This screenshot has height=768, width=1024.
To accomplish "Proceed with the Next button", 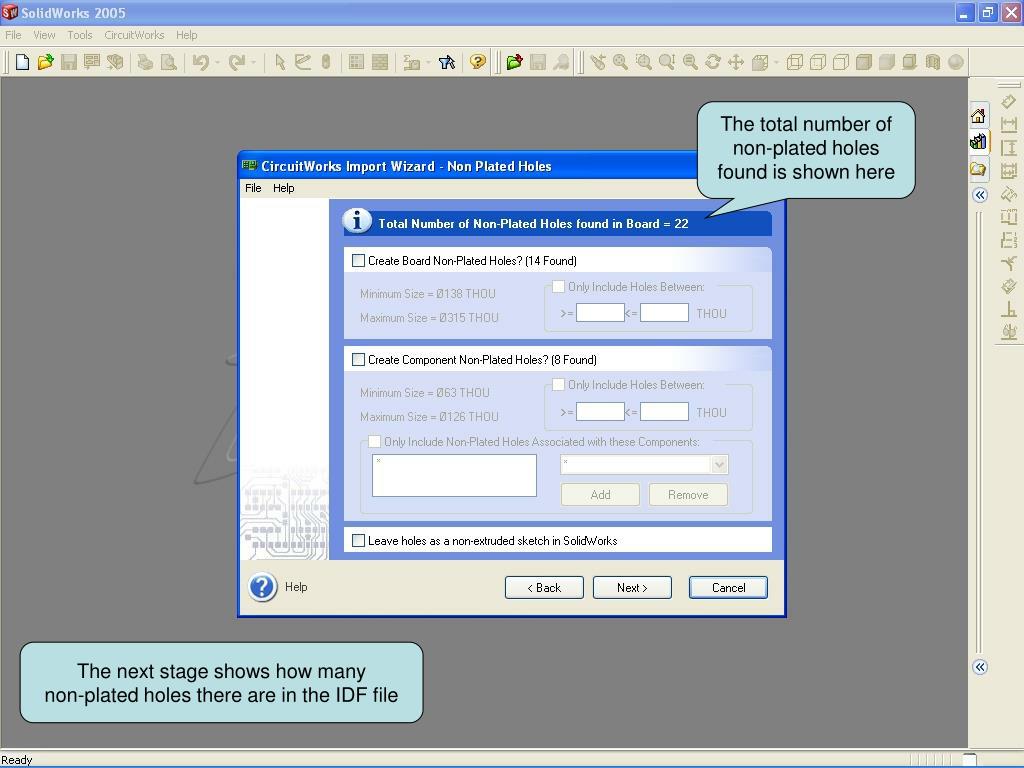I will 632,588.
